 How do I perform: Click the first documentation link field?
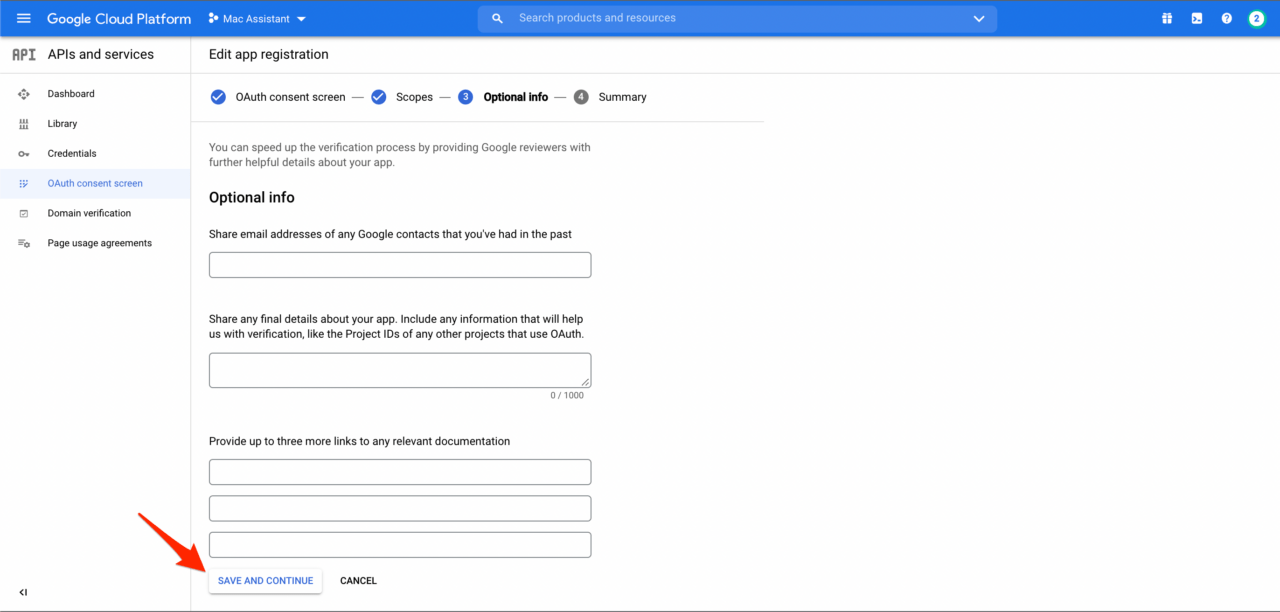[x=400, y=472]
